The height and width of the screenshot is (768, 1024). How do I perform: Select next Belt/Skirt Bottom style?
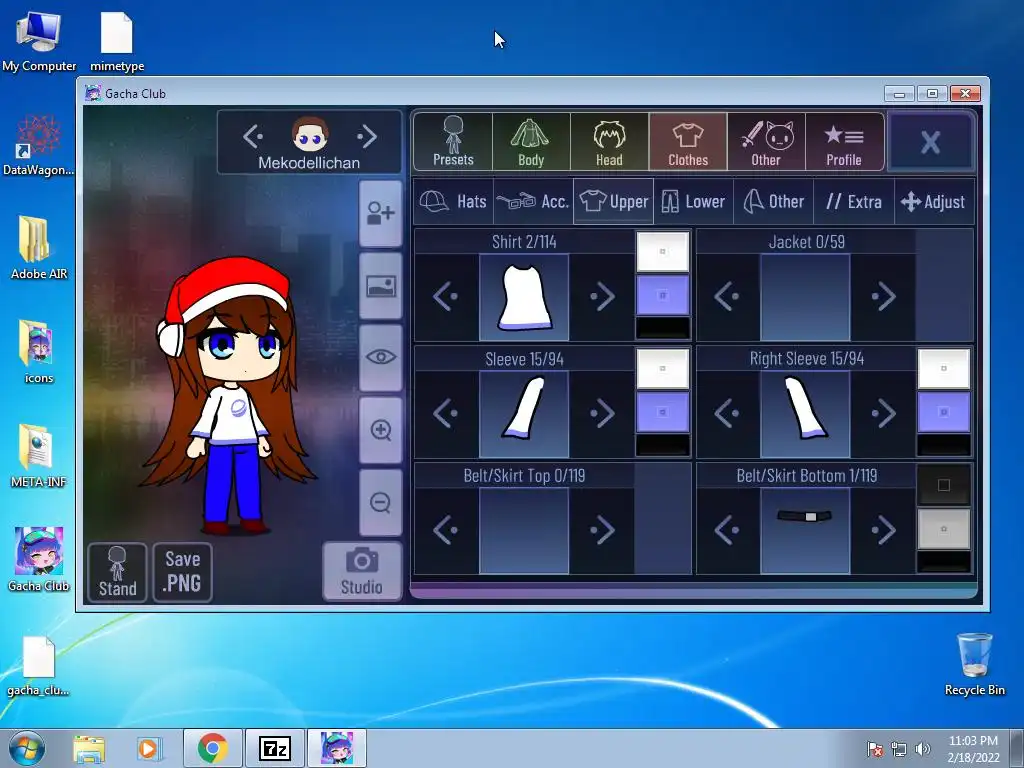[x=883, y=530]
